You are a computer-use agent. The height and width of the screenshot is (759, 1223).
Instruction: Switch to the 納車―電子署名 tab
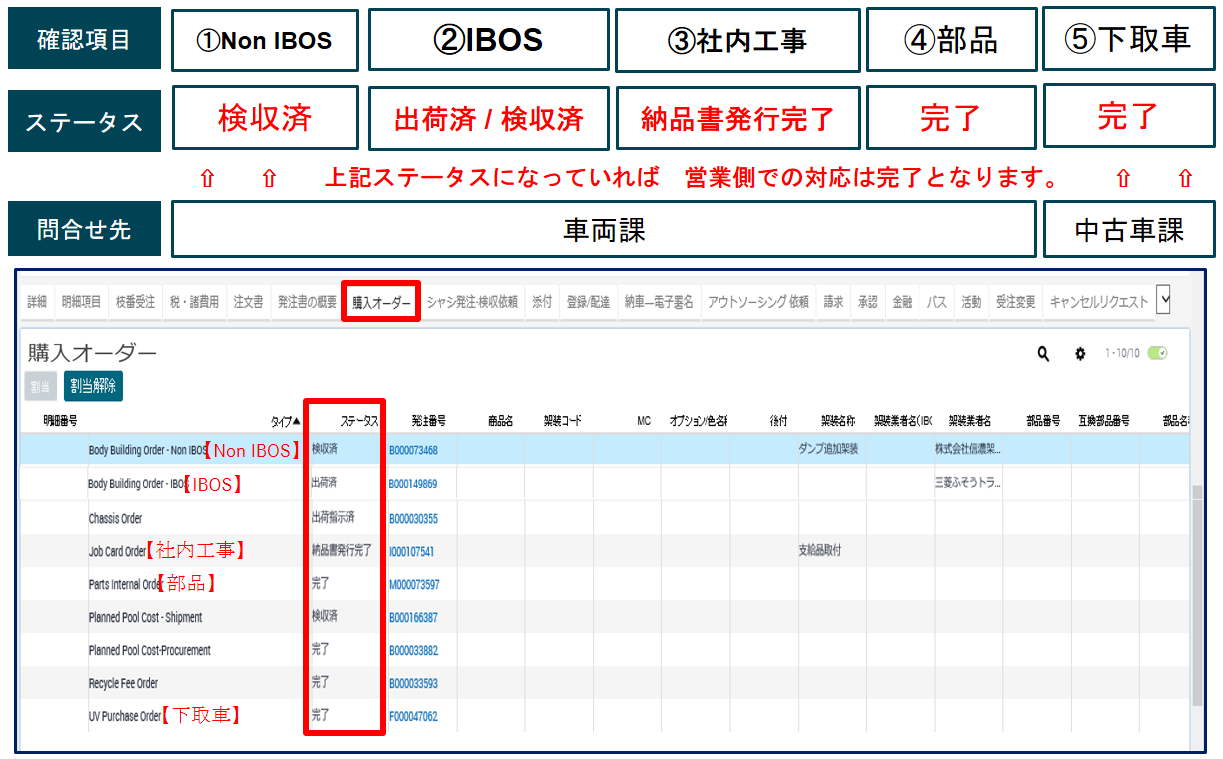coord(659,301)
